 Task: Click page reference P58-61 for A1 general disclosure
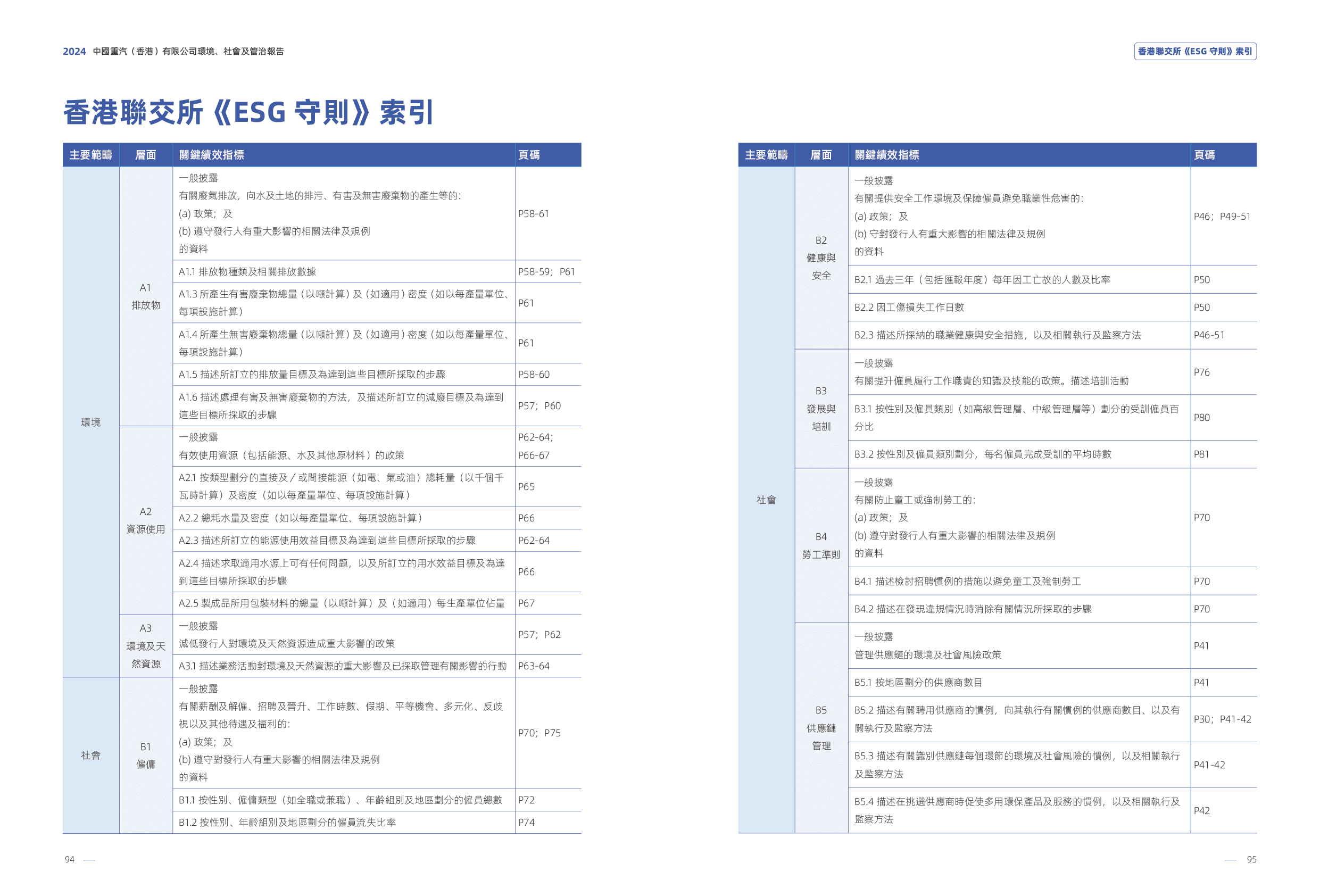pyautogui.click(x=533, y=214)
